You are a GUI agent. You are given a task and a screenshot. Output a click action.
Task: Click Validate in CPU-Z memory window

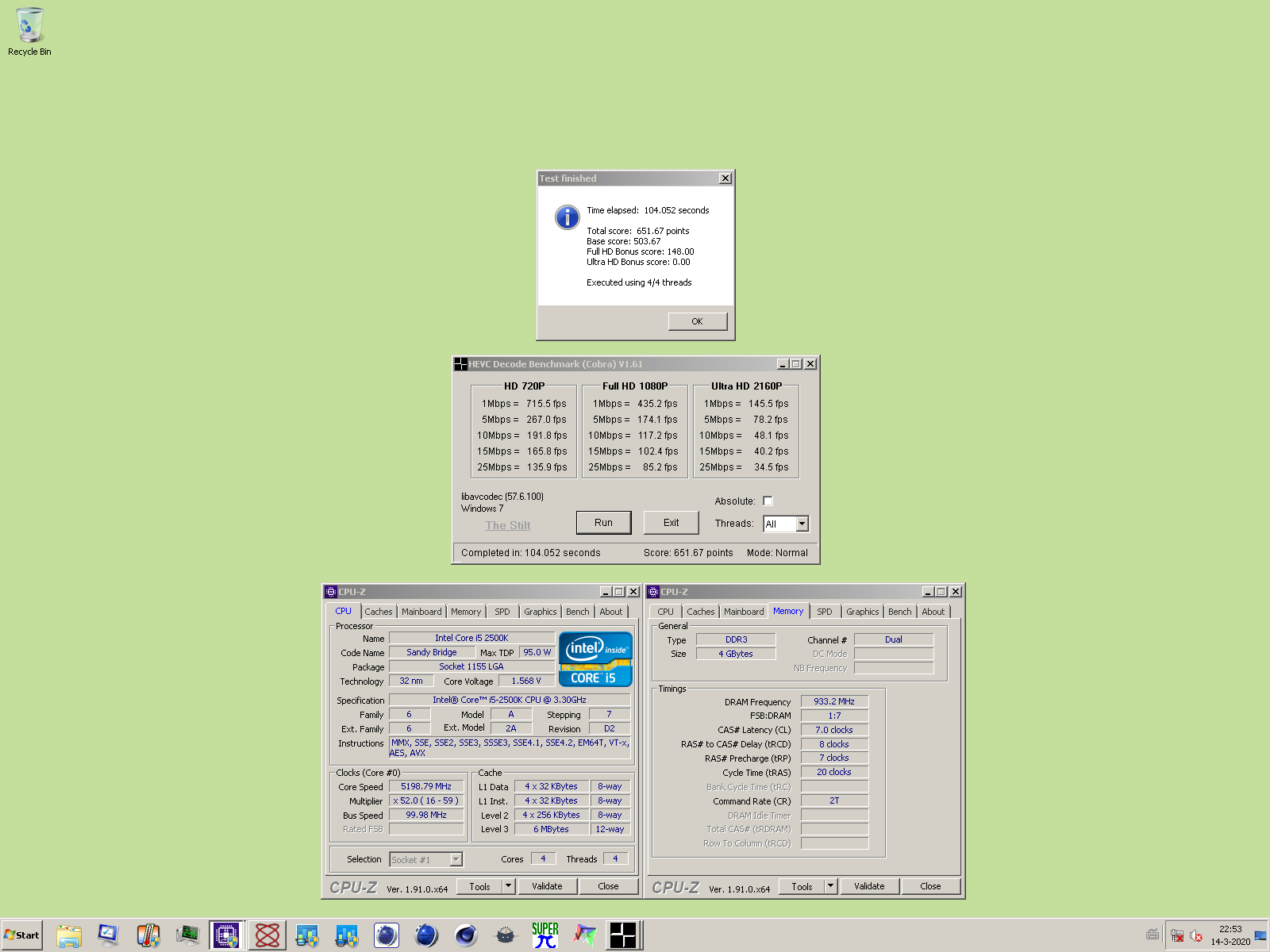point(869,886)
